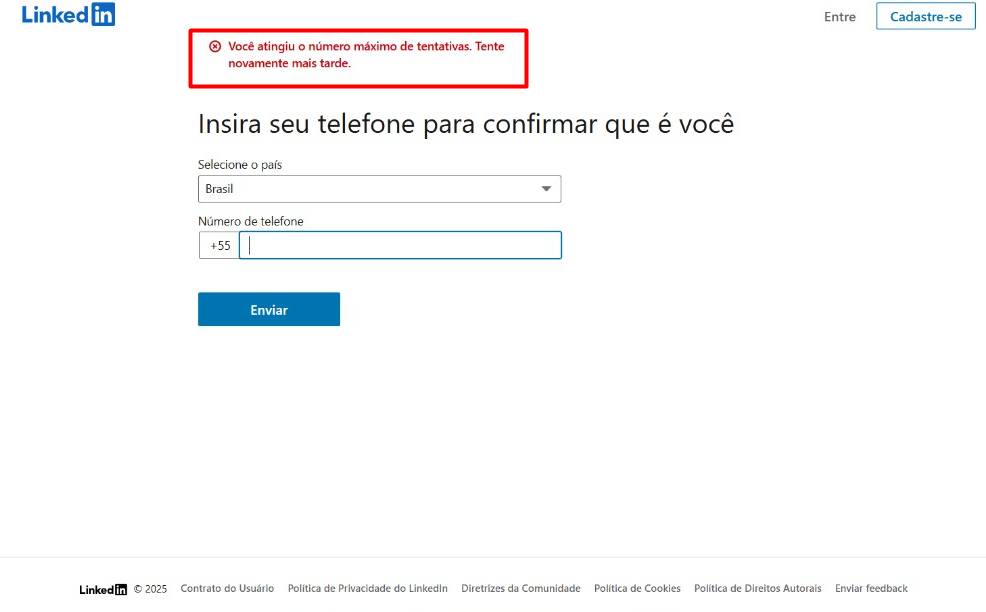Click the error icon in the red alert
Viewport: 986px width, 612px height.
[x=215, y=46]
